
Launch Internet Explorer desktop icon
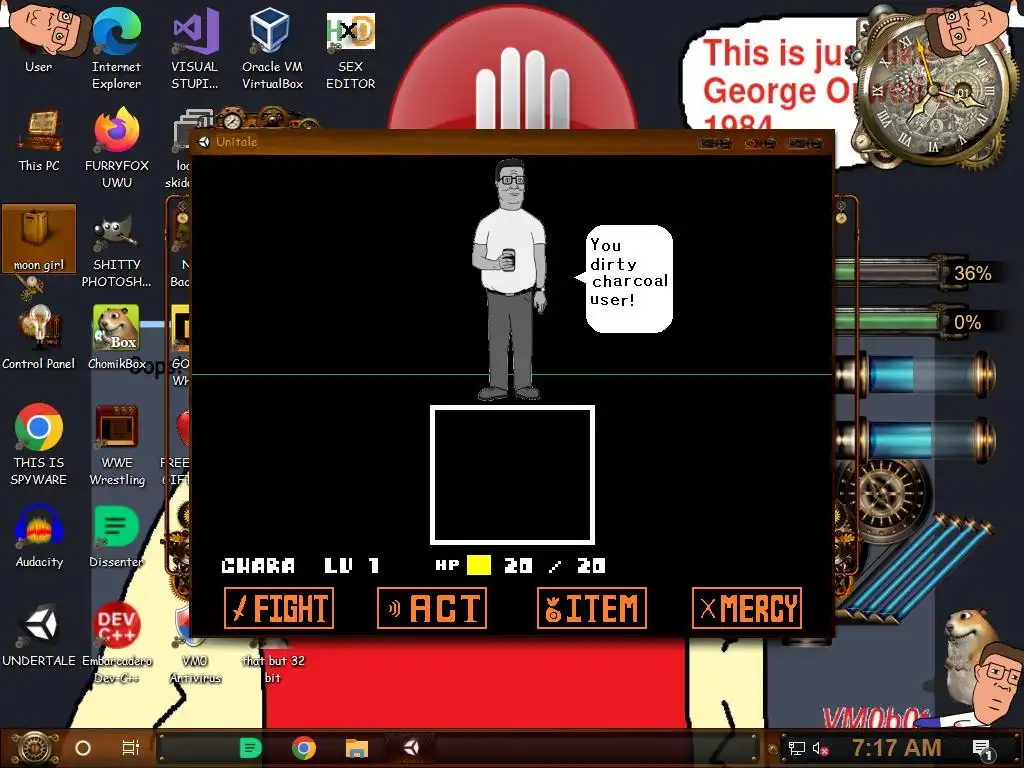(116, 48)
